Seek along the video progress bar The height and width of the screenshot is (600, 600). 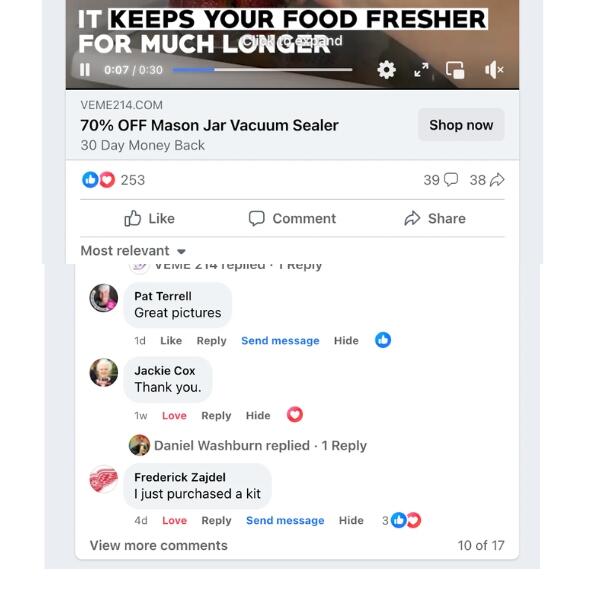[x=262, y=70]
